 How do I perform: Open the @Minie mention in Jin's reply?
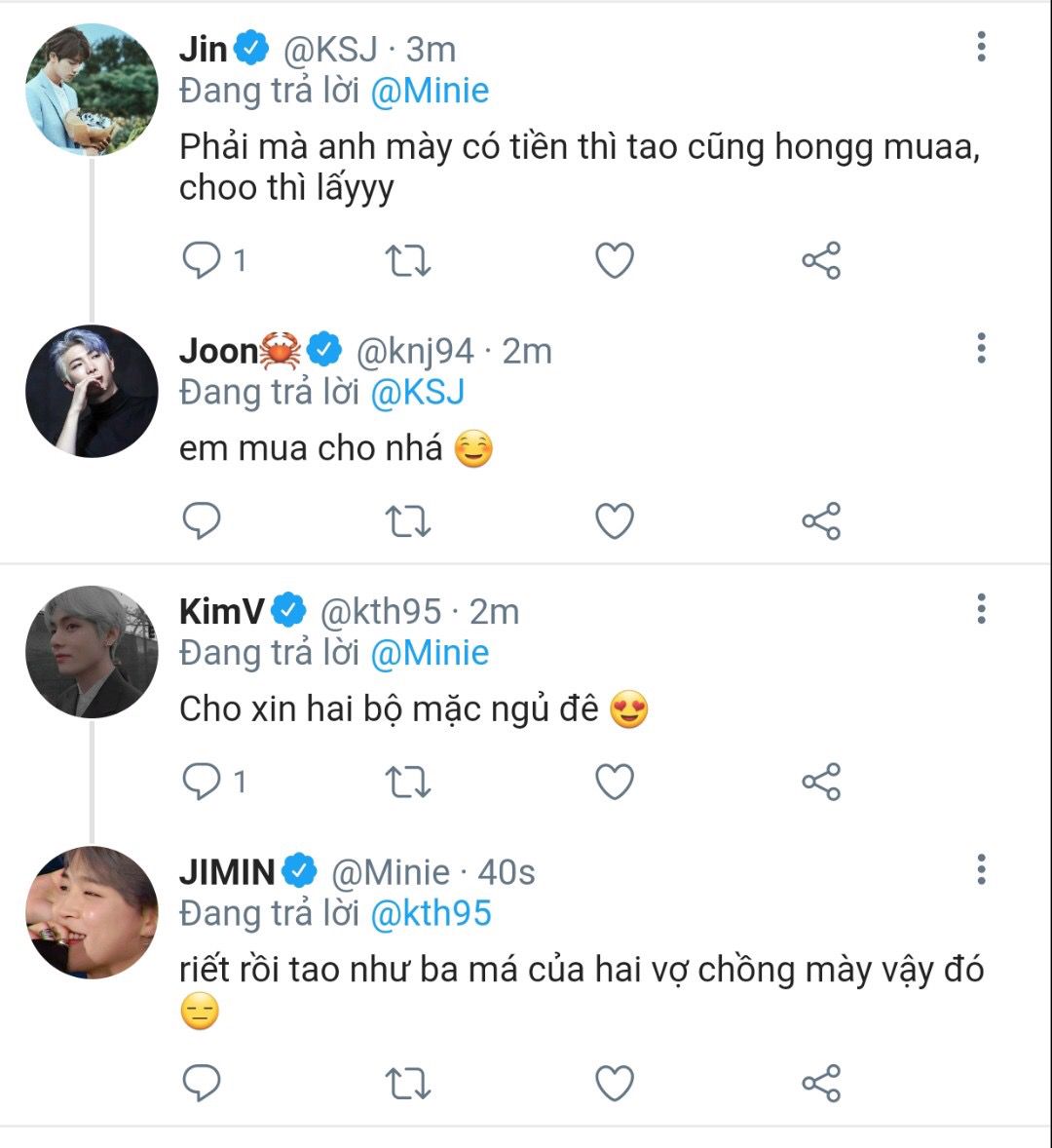coord(431,92)
